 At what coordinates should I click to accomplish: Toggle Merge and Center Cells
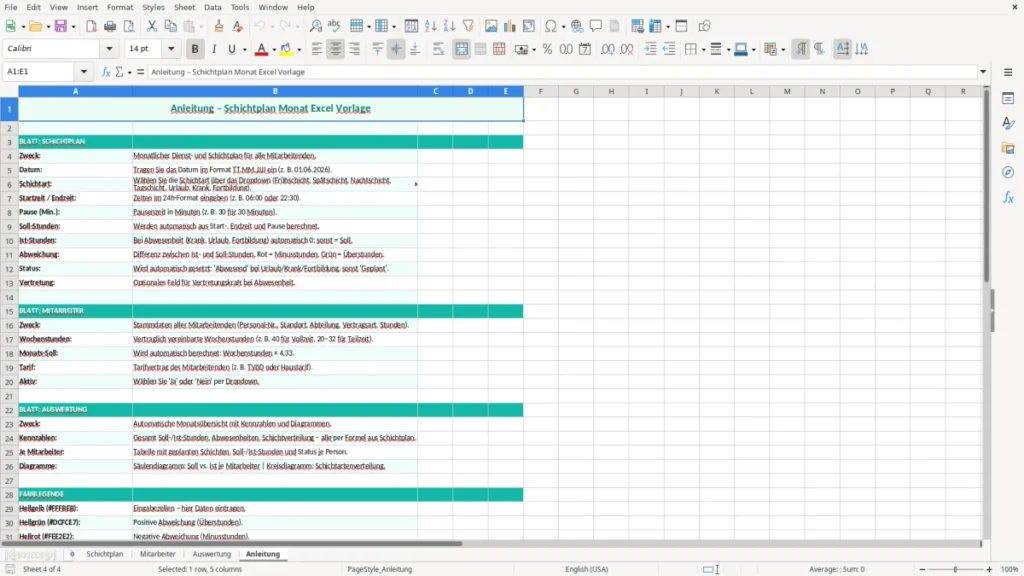pyautogui.click(x=462, y=49)
